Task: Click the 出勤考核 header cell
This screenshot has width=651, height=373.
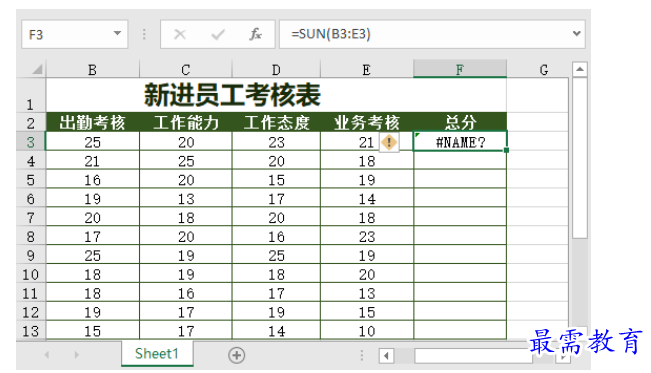Action: [93, 122]
